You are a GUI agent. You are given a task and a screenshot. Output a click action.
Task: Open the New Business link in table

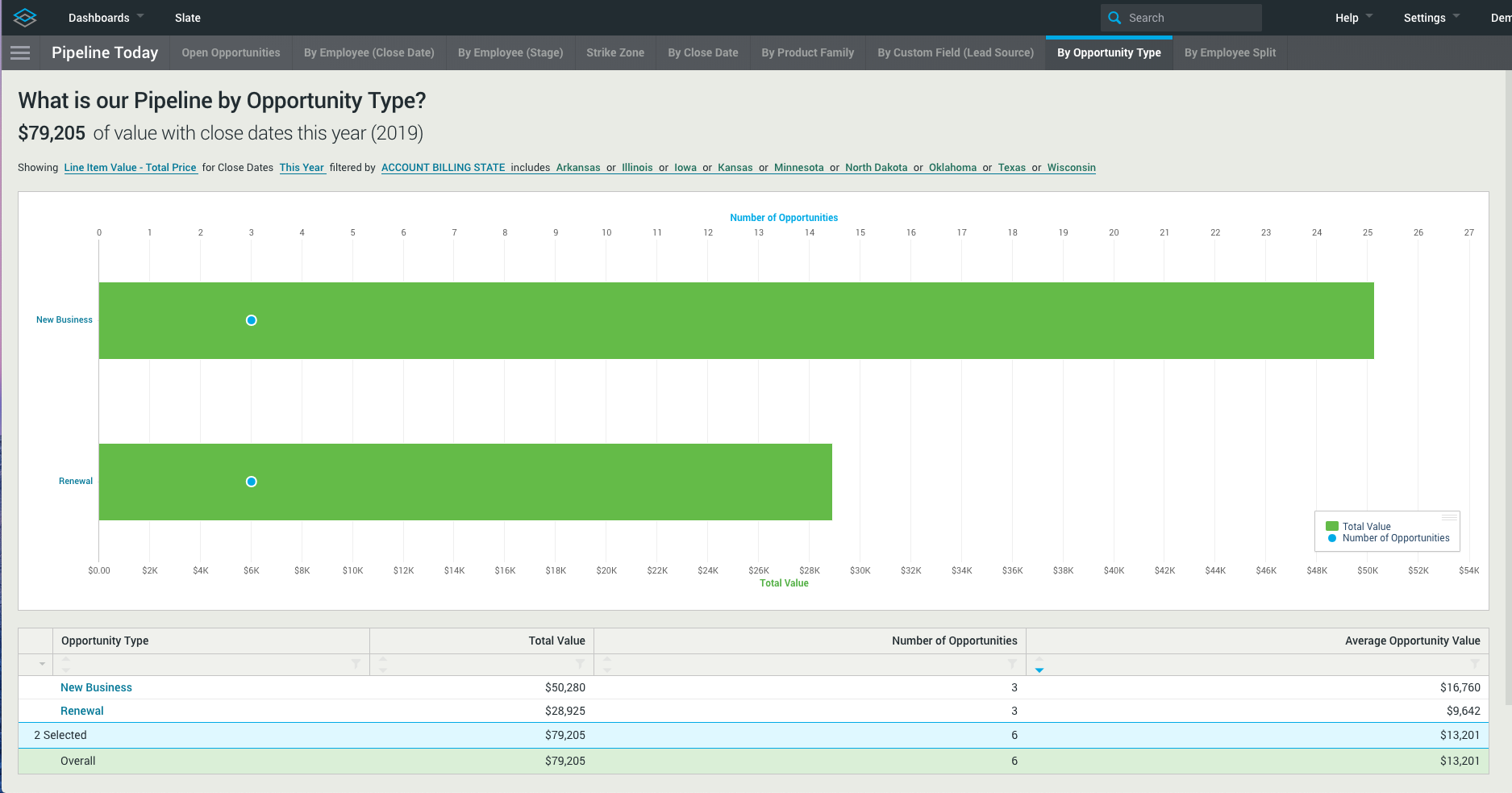click(96, 687)
